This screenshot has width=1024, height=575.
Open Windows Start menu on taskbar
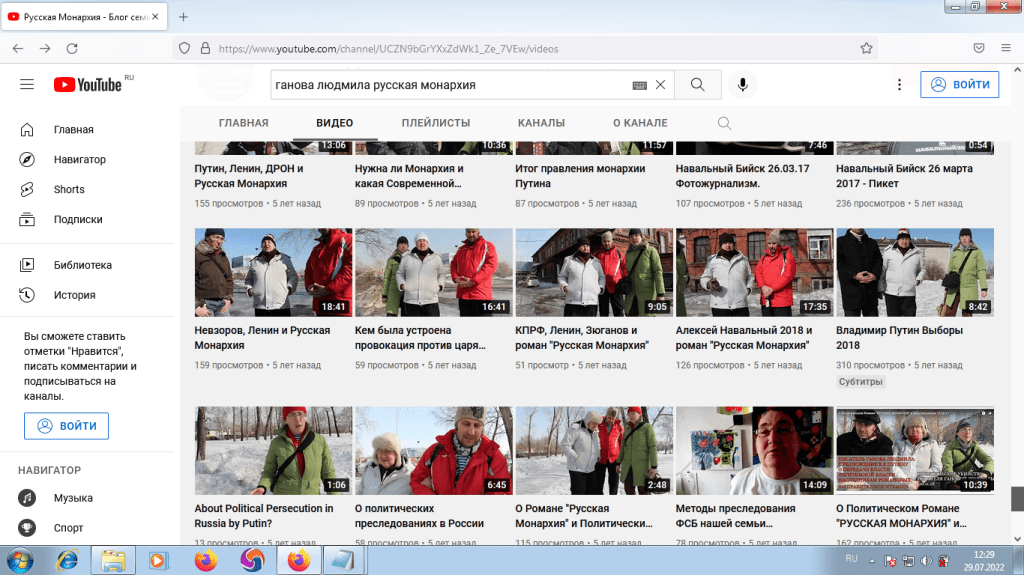pyautogui.click(x=22, y=559)
